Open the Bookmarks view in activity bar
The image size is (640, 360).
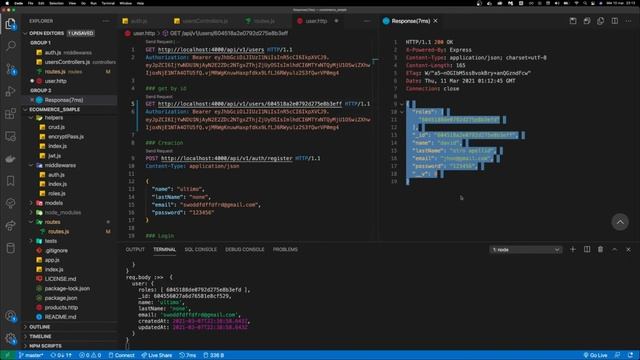pyautogui.click(x=11, y=180)
